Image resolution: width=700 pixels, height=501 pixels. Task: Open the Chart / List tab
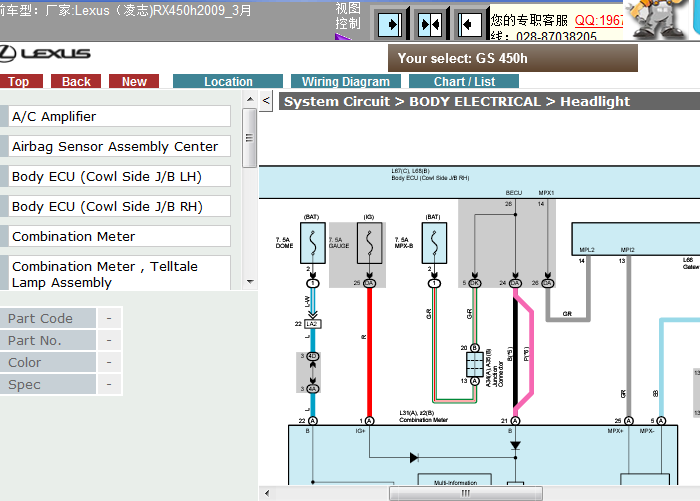pyautogui.click(x=464, y=81)
